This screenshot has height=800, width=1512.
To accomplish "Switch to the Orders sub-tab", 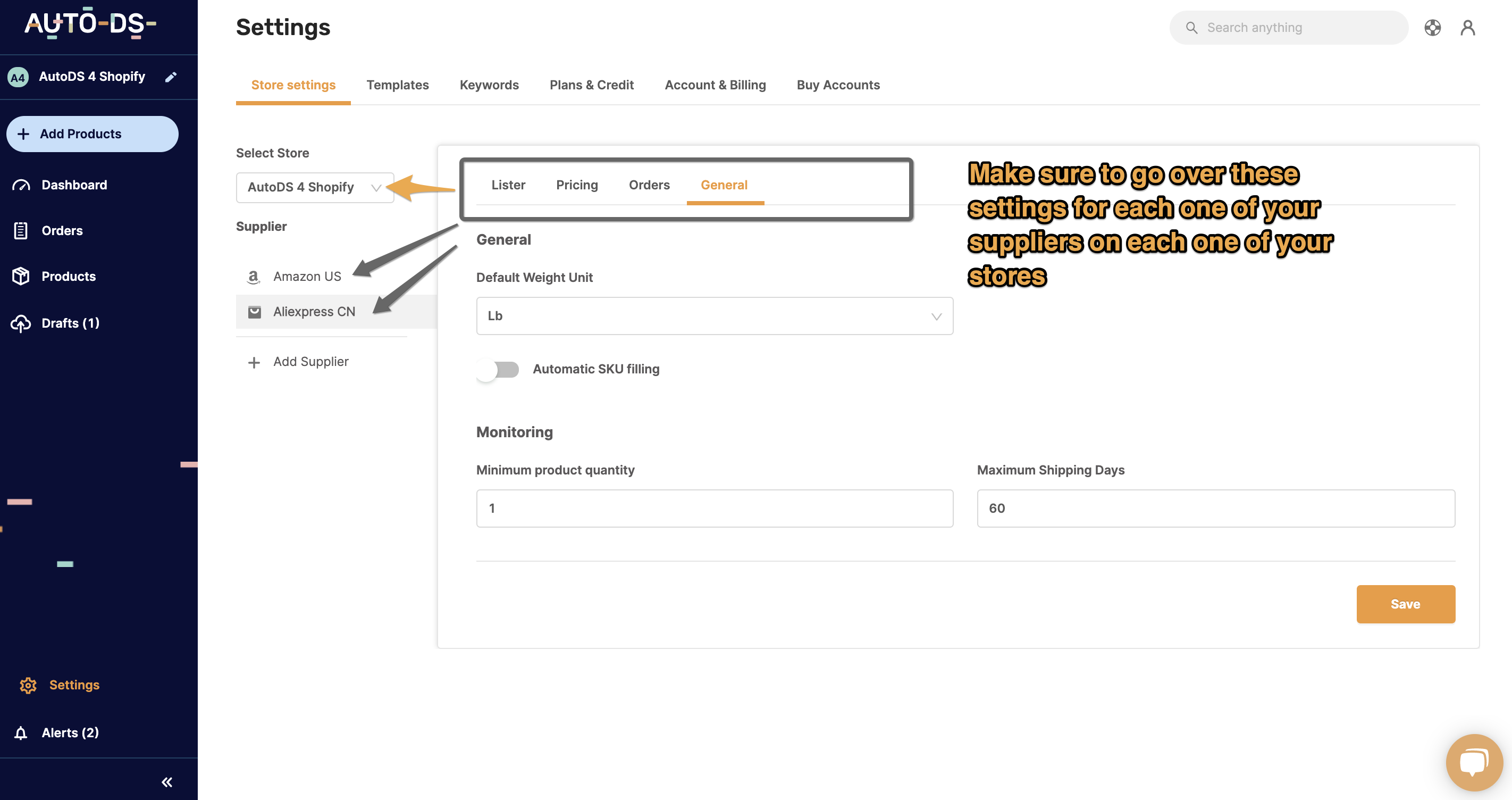I will [649, 185].
